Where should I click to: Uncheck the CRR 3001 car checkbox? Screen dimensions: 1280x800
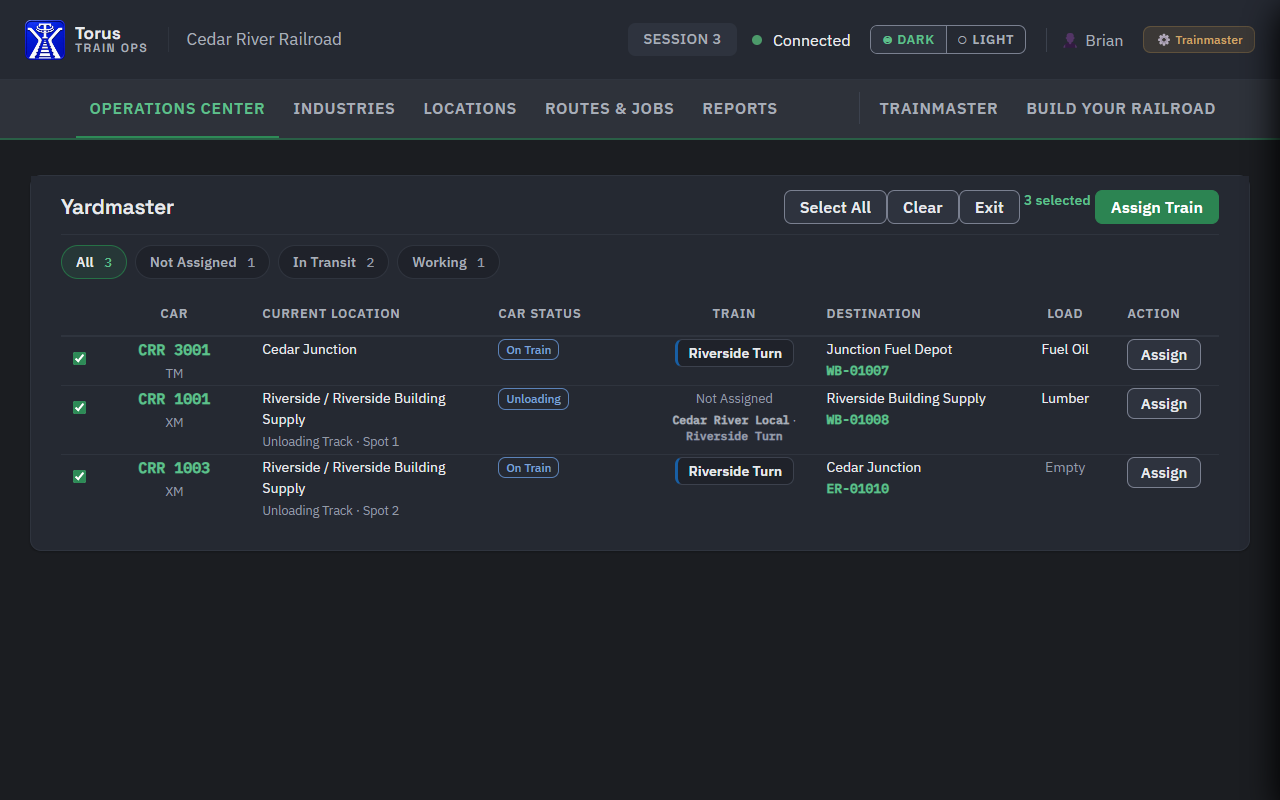coord(80,358)
